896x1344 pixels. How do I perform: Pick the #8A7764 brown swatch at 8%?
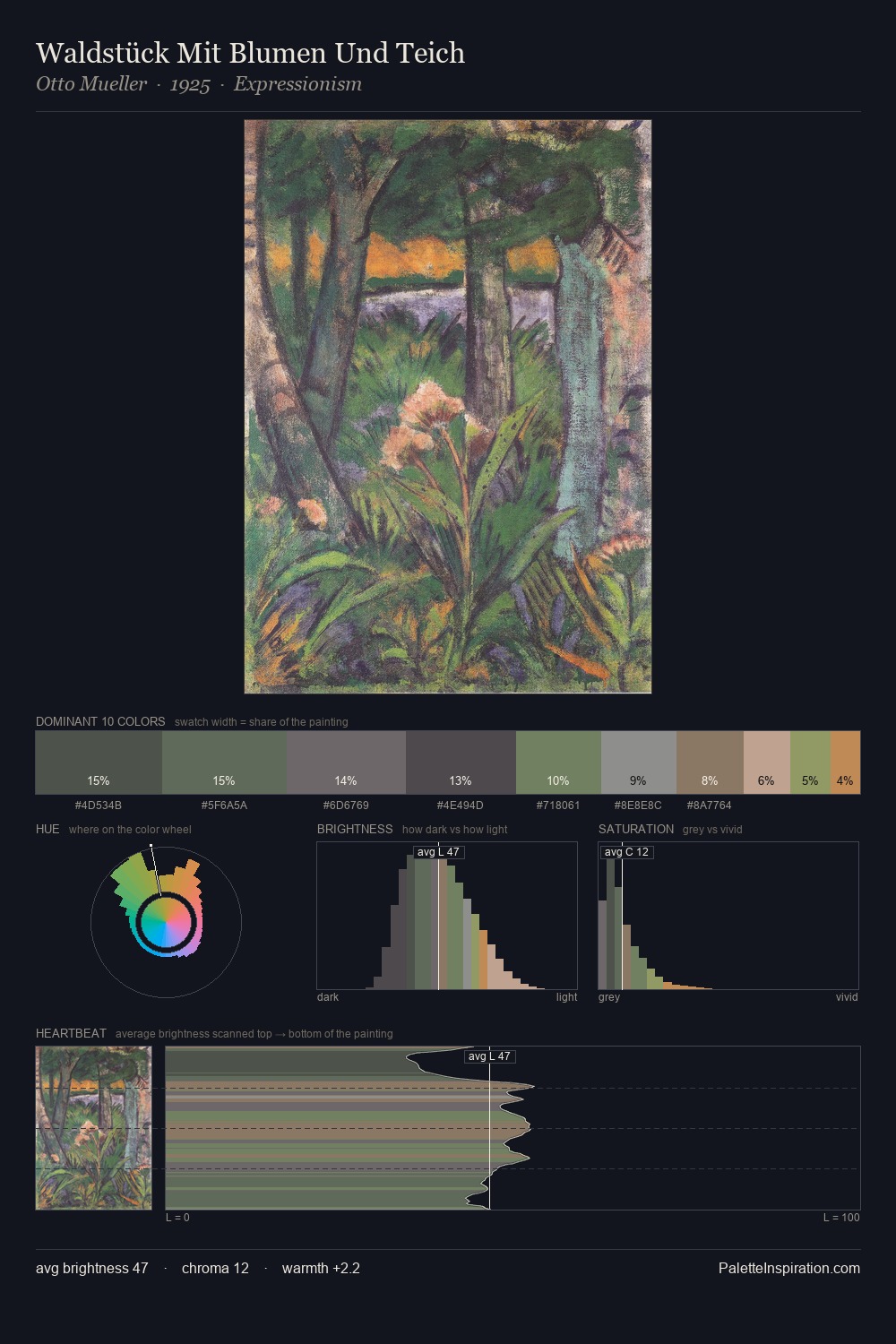[x=710, y=762]
